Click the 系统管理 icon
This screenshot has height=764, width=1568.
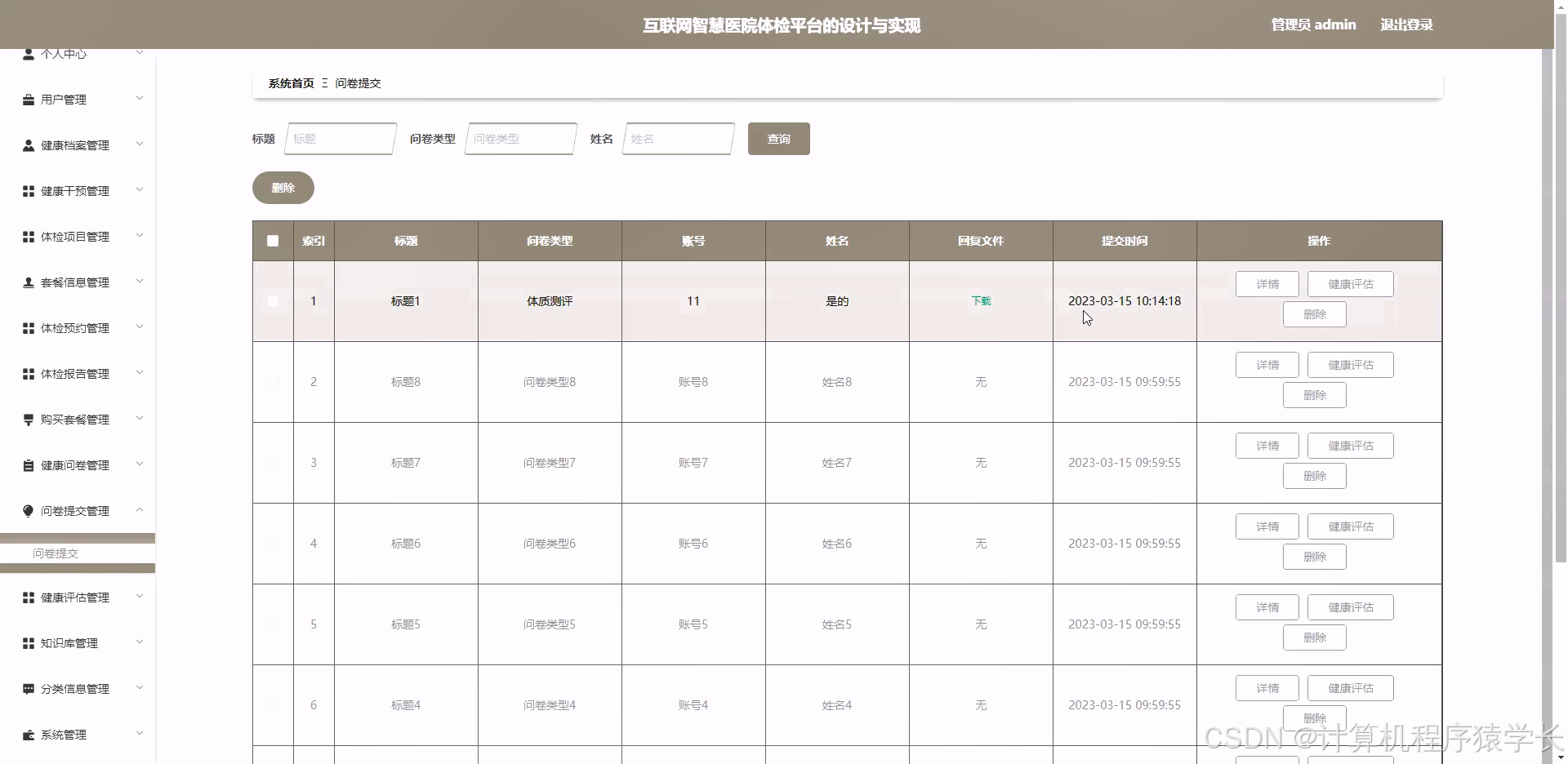point(29,735)
